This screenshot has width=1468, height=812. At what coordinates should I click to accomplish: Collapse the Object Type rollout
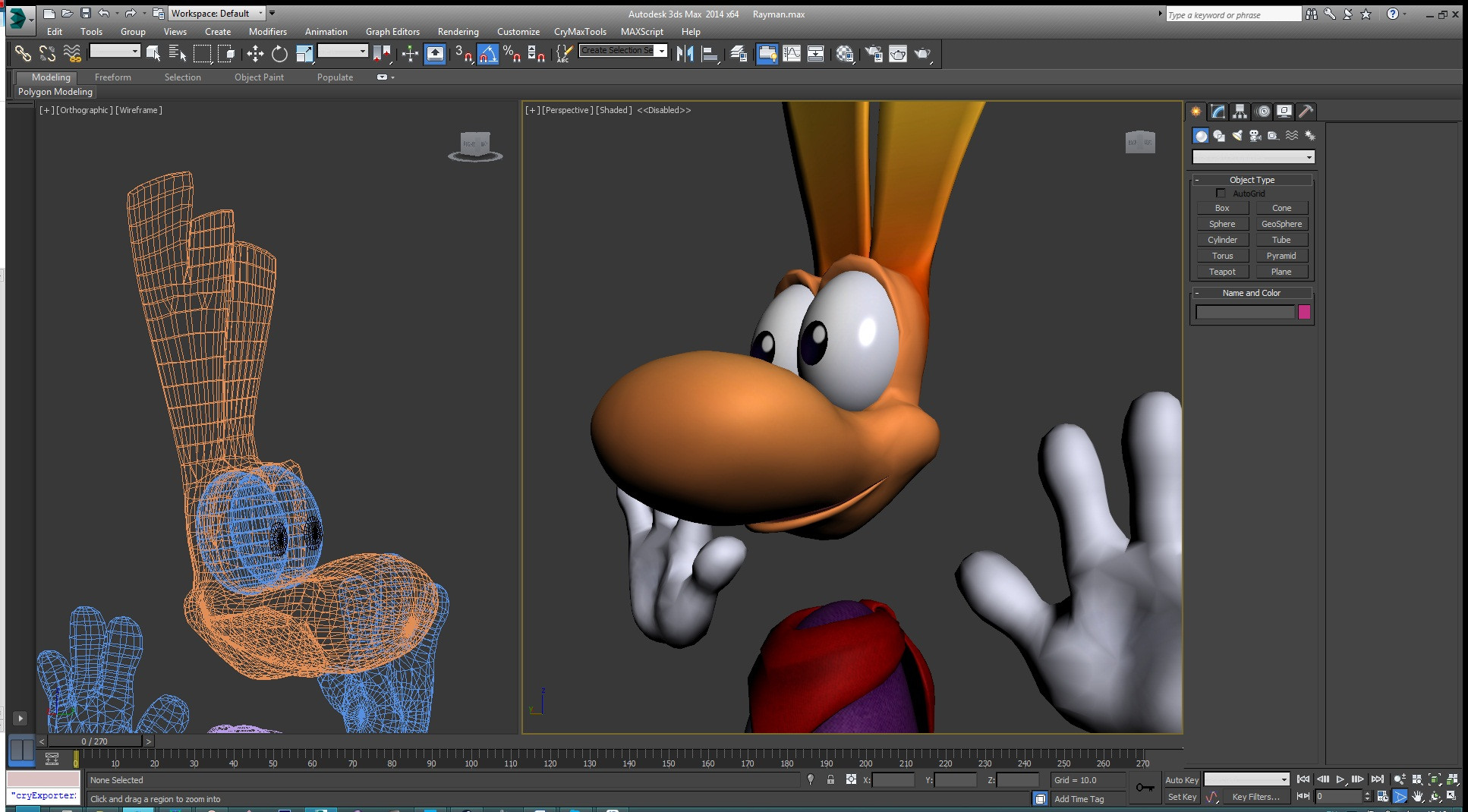tap(1252, 180)
